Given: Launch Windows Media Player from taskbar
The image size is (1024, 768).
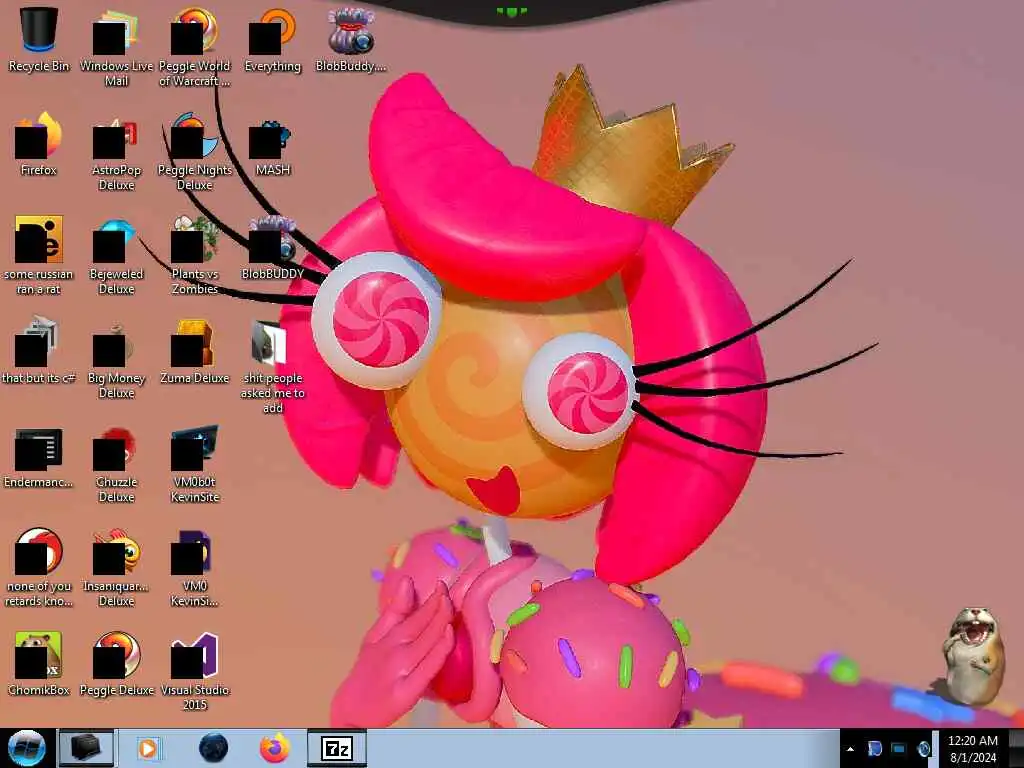Looking at the screenshot, I should tap(148, 748).
